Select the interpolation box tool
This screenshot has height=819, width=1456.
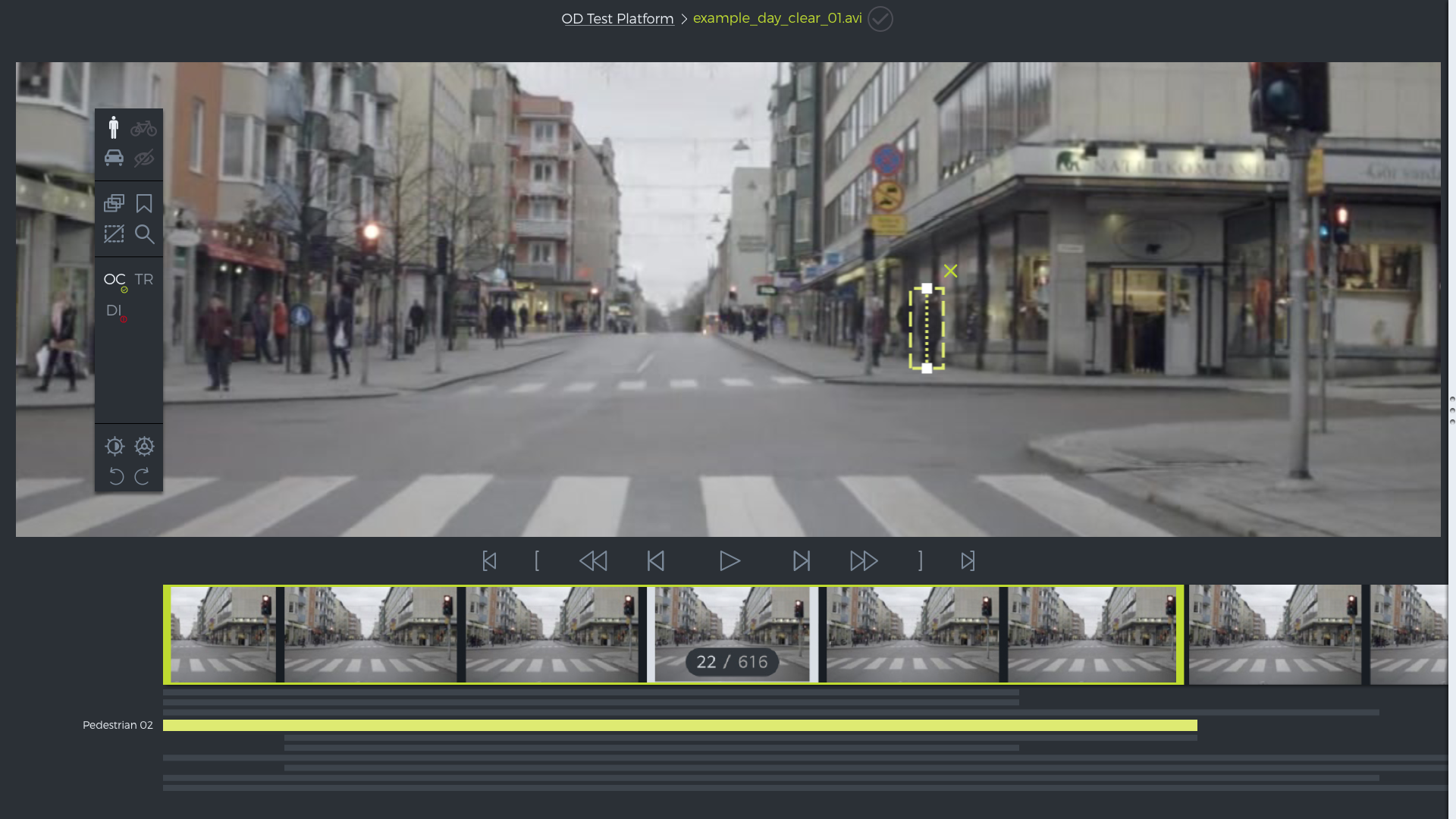point(114,234)
